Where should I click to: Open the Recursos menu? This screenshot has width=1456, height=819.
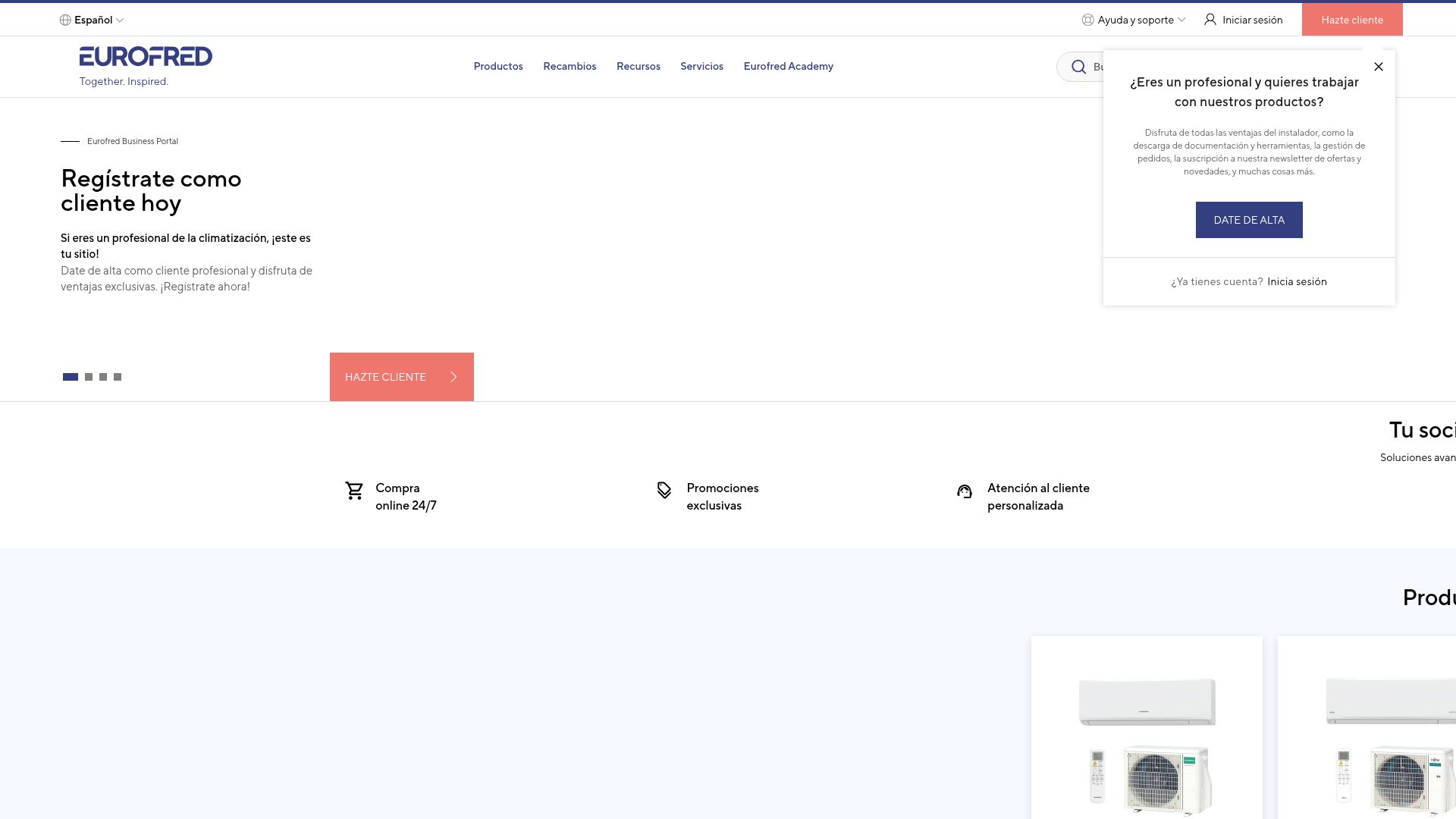pos(639,67)
